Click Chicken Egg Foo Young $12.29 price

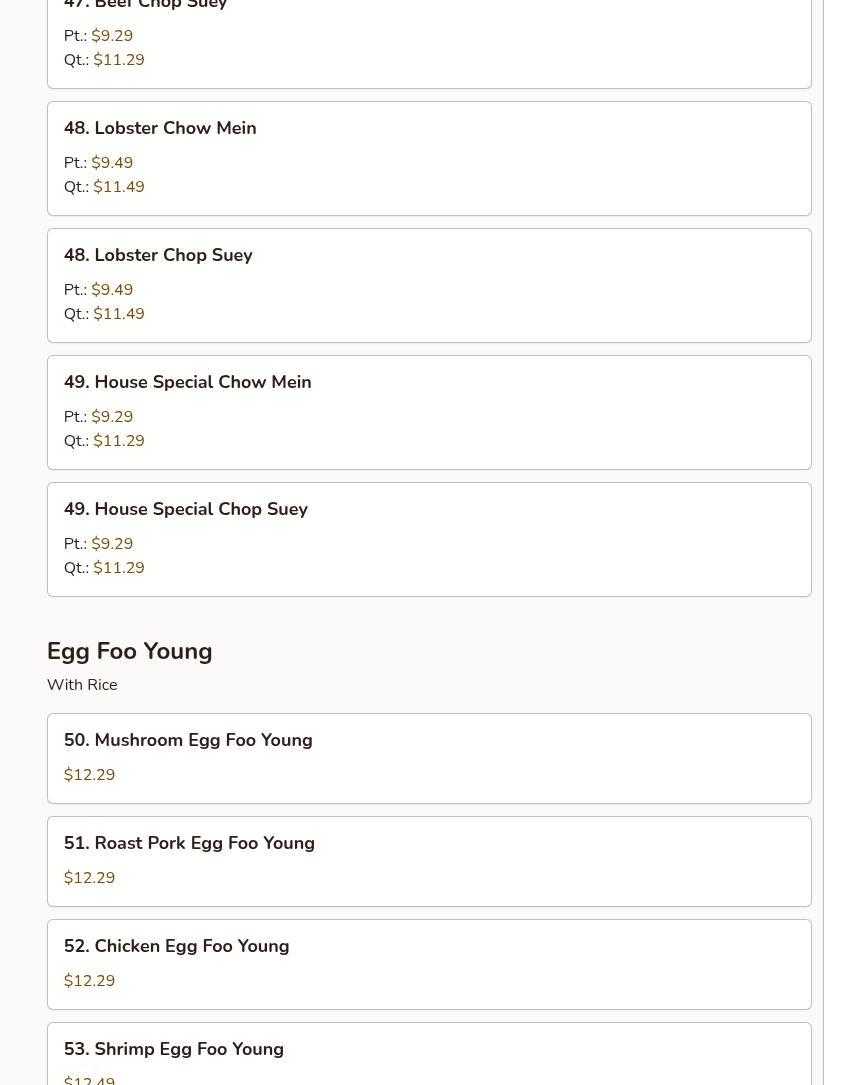(90, 981)
